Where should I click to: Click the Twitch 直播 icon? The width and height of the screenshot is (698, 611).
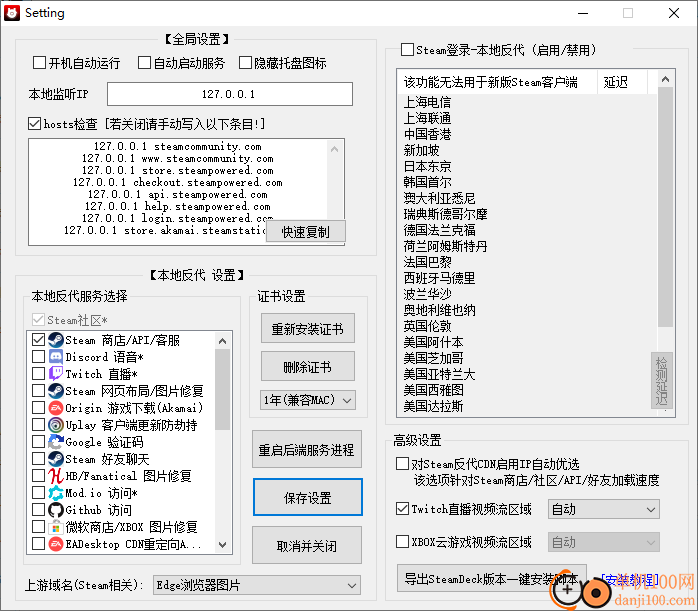[56, 374]
